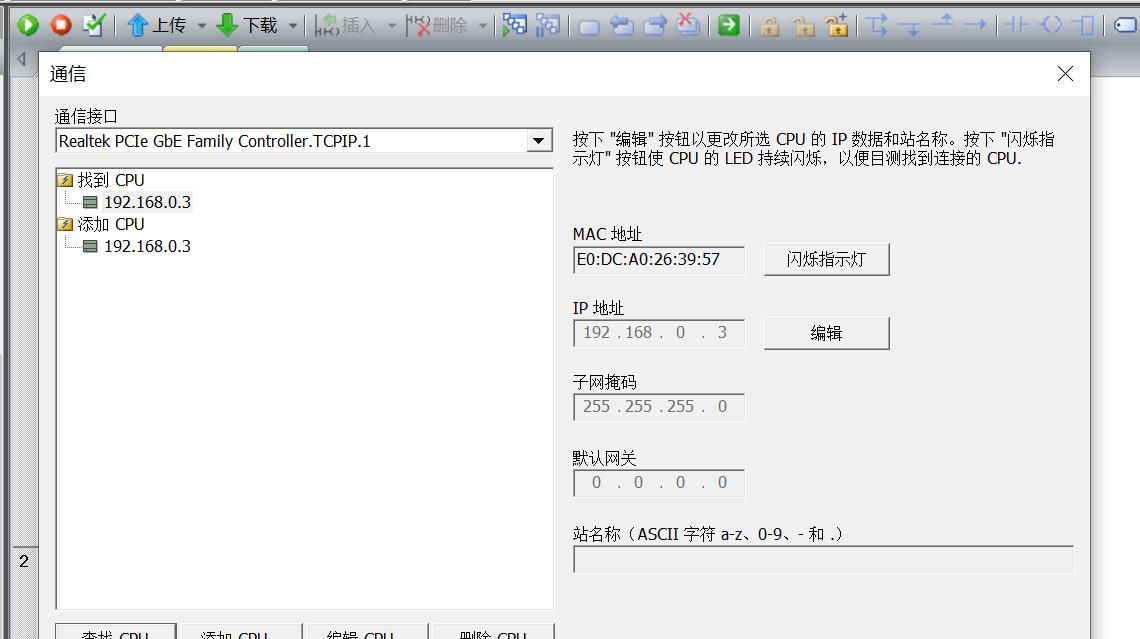Image resolution: width=1140 pixels, height=639 pixels.
Task: Select the program compile check icon
Action: coord(92,24)
